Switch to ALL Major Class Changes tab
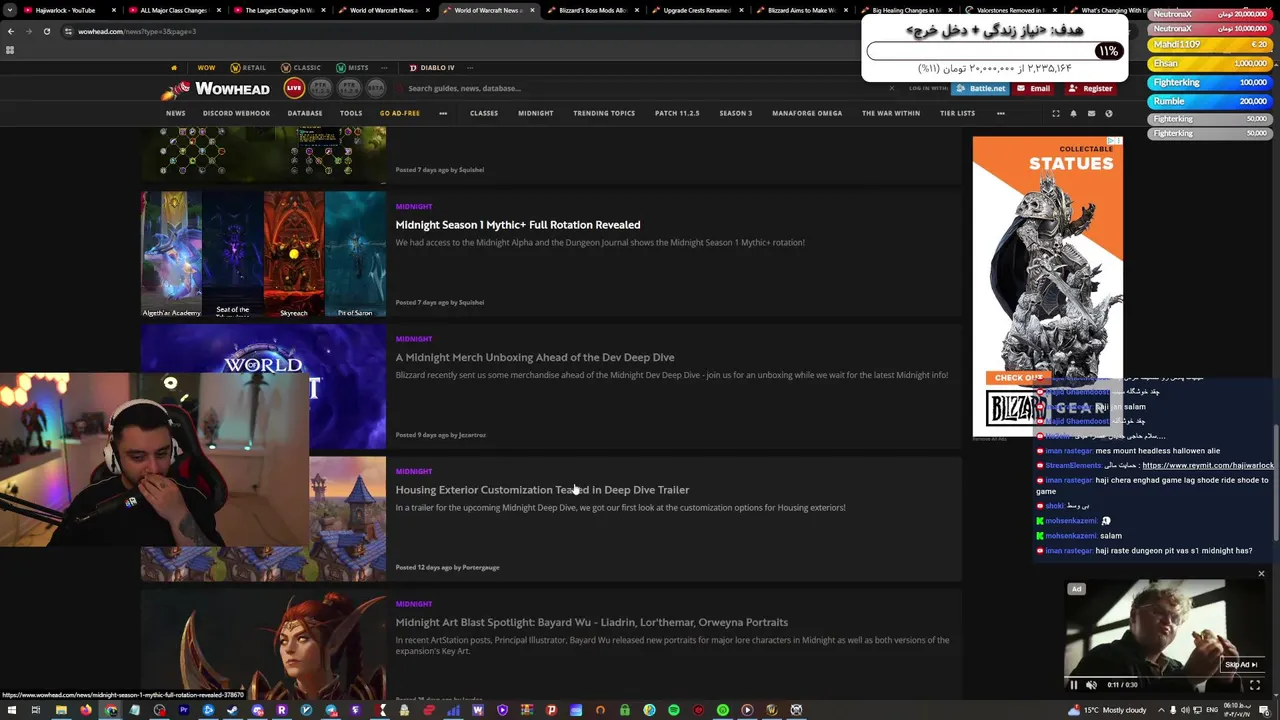This screenshot has width=1280, height=720. point(173,10)
